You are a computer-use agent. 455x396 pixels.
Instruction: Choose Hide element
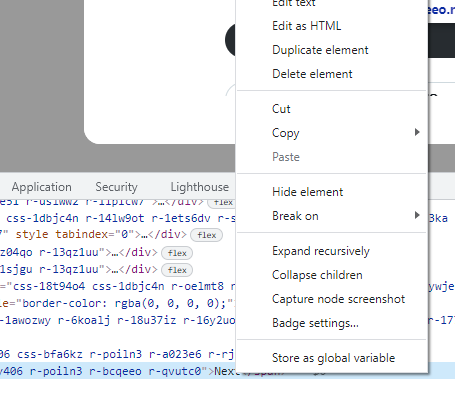point(332,192)
